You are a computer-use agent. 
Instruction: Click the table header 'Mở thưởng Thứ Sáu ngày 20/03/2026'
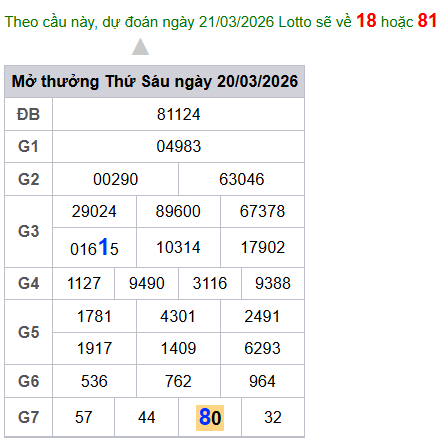point(155,82)
